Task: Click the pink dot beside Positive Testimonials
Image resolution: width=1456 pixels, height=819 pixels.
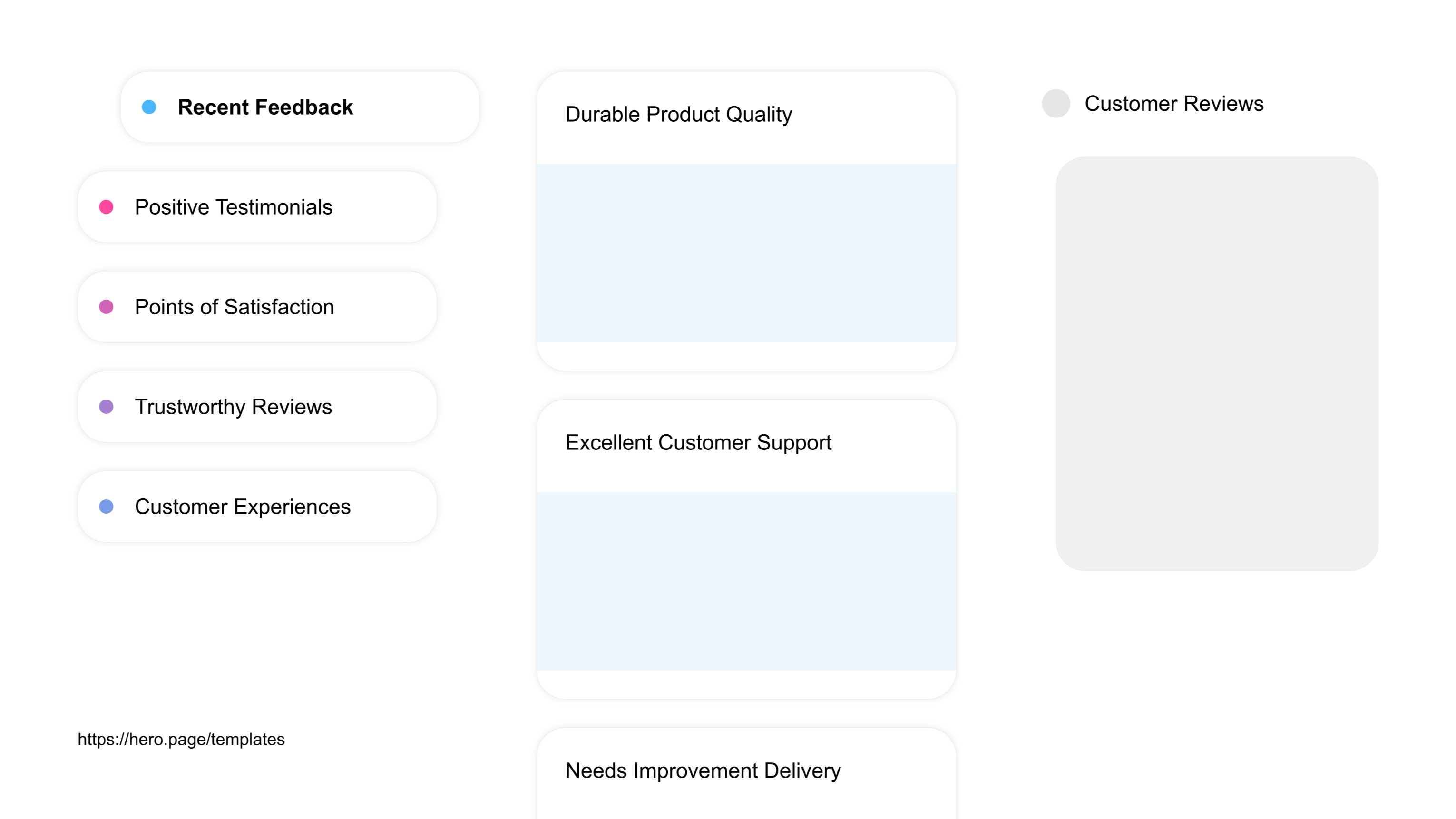Action: [x=106, y=207]
